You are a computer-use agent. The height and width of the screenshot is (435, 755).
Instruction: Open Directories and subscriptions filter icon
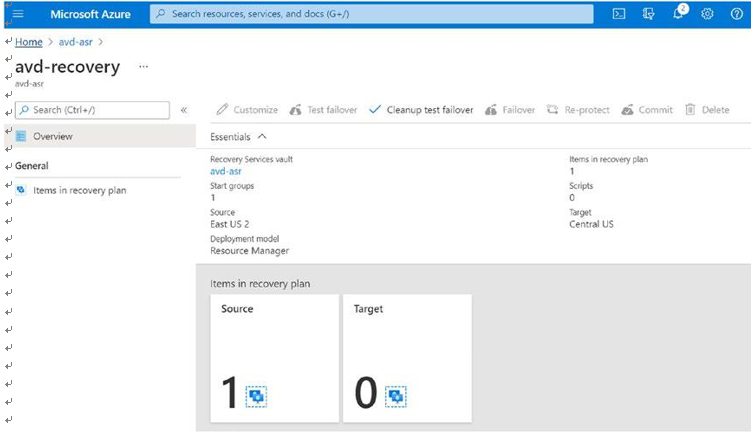point(648,14)
